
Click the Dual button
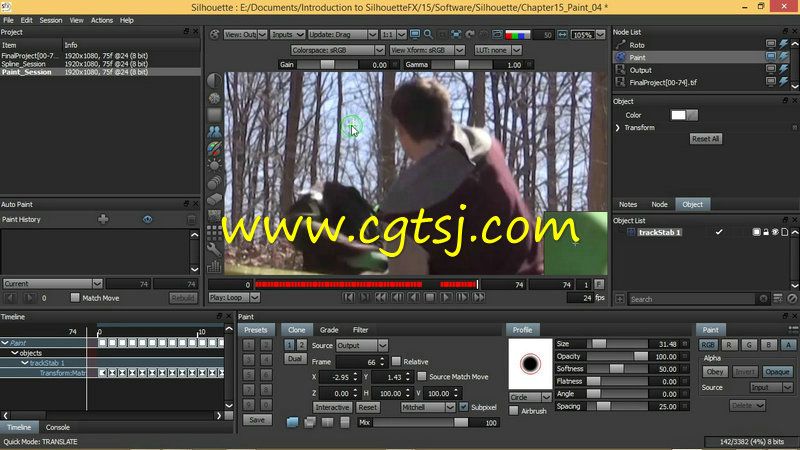[x=294, y=359]
